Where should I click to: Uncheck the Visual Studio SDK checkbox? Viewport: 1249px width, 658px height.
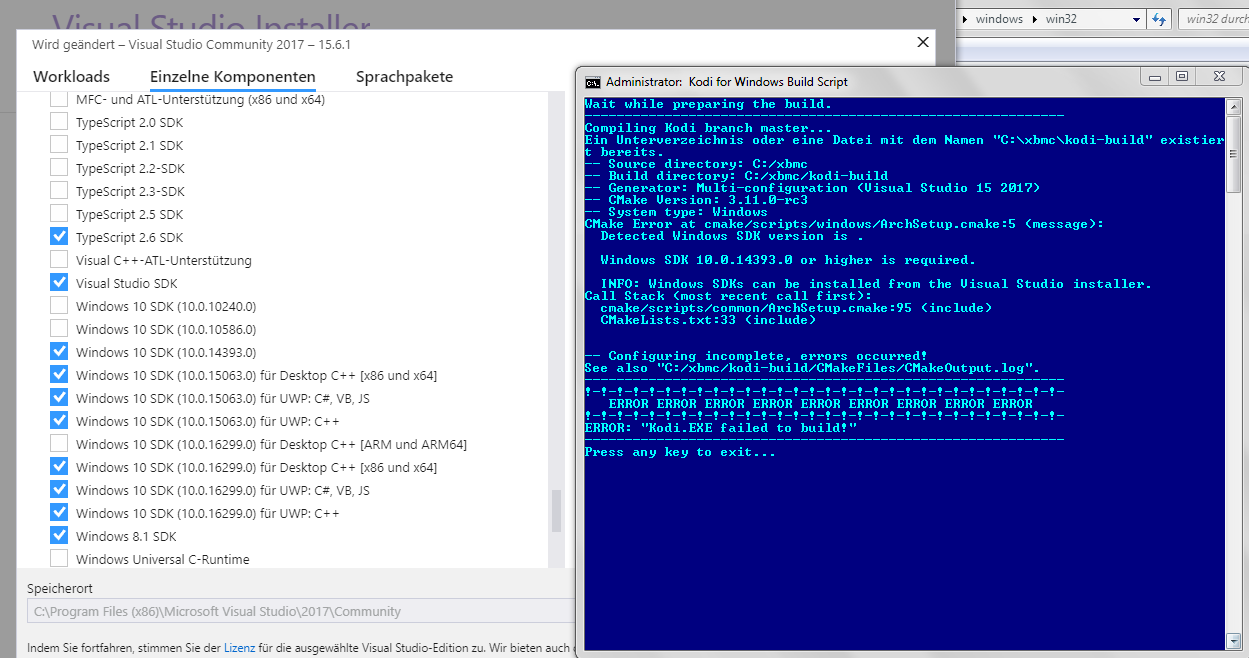coord(59,283)
